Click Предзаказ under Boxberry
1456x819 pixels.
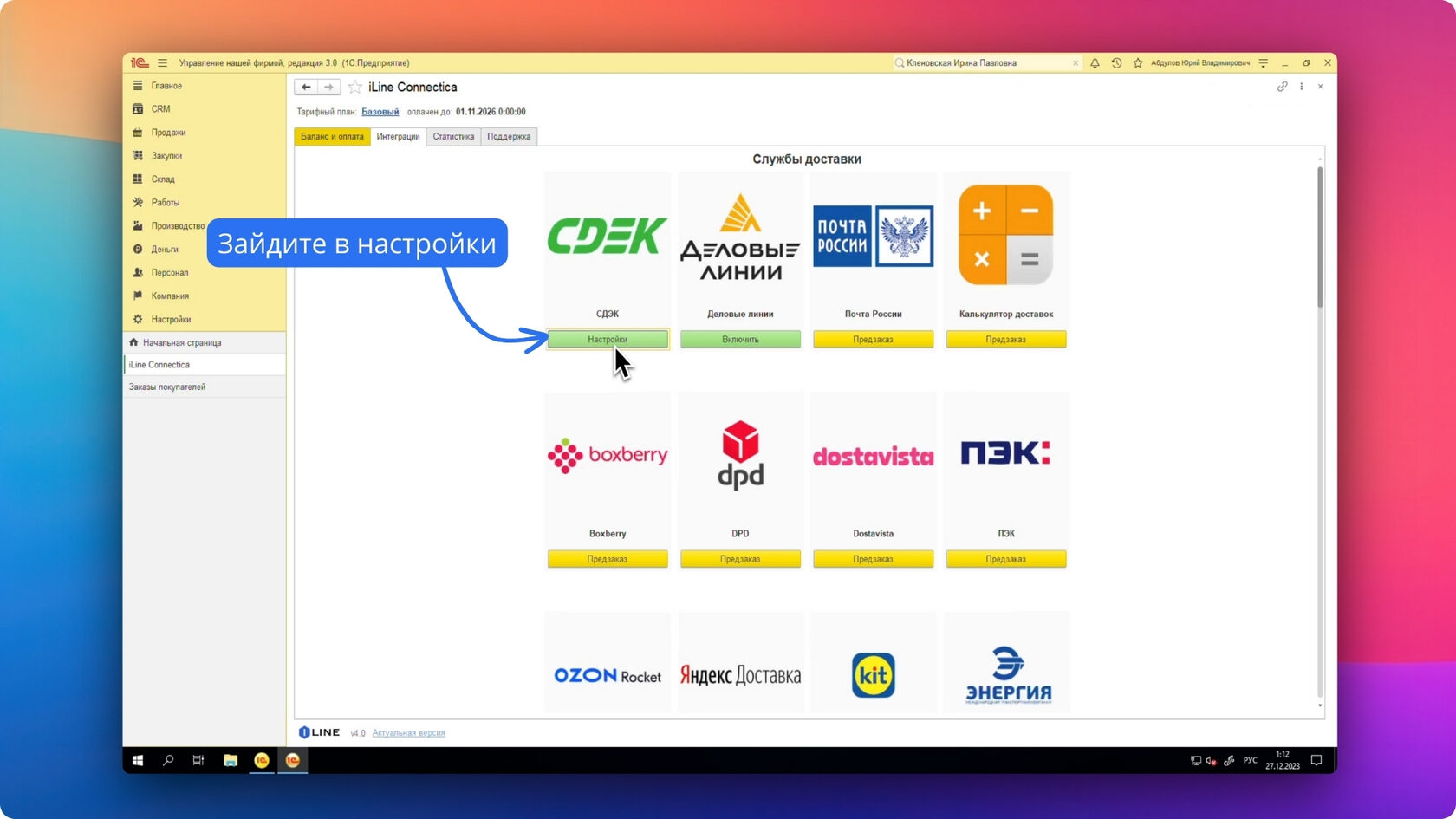(608, 559)
